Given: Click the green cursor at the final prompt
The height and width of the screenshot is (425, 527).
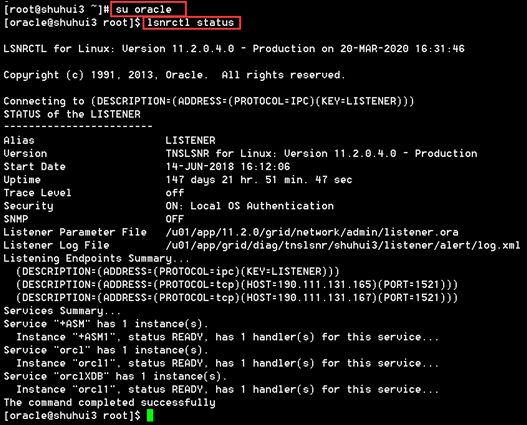Looking at the screenshot, I should point(150,416).
